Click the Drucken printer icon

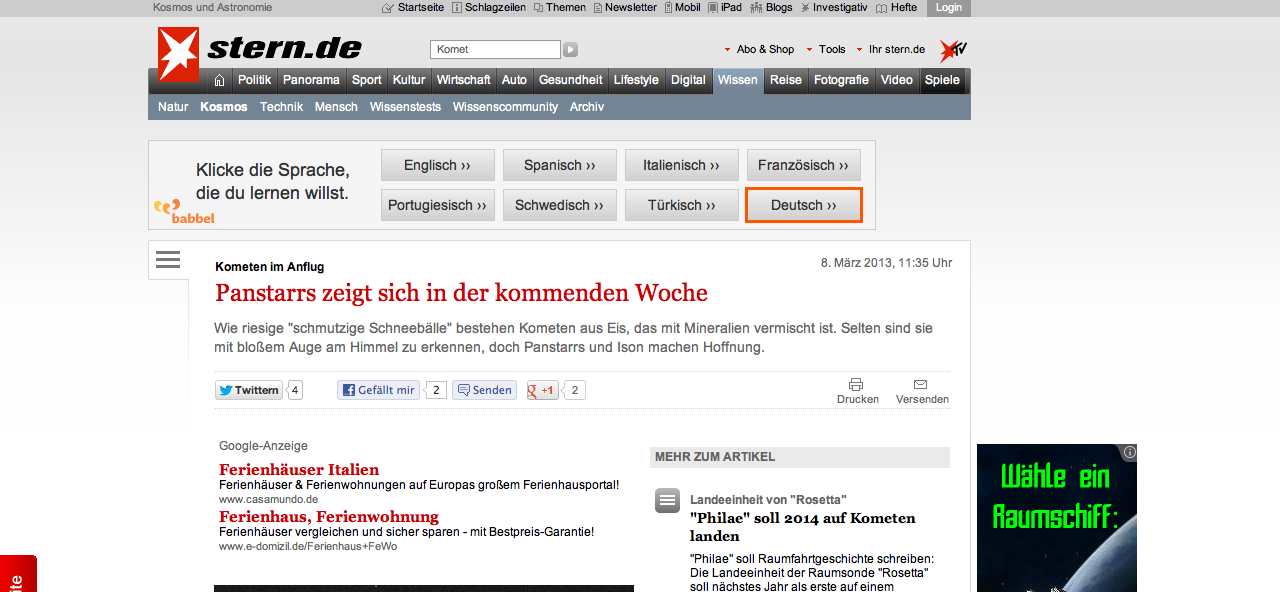pos(856,385)
